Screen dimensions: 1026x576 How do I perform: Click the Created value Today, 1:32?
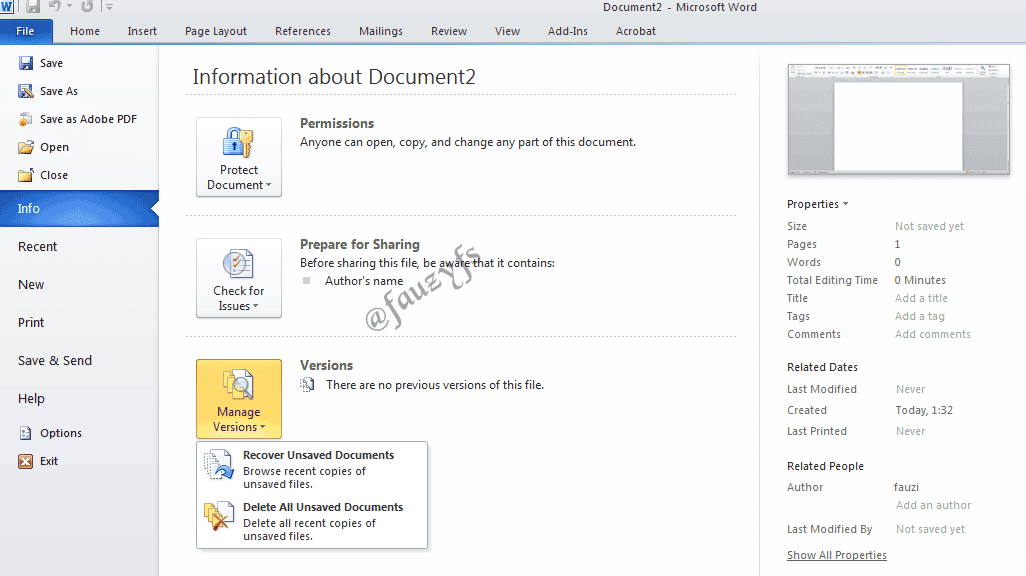point(924,410)
